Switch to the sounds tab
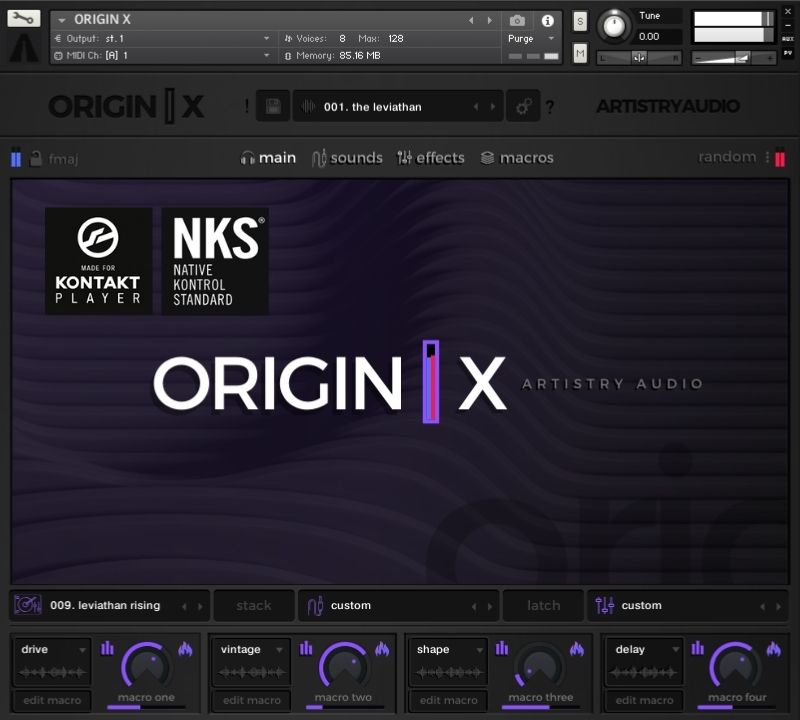This screenshot has height=720, width=800. pos(346,158)
